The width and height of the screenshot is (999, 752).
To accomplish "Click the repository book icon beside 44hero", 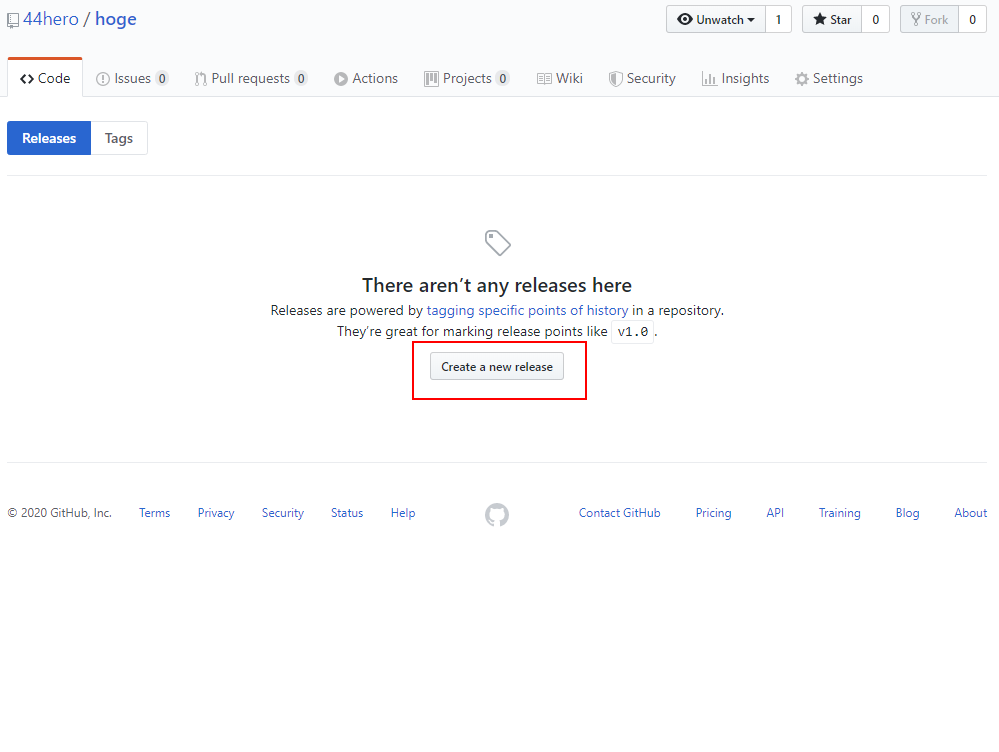I will 13,20.
